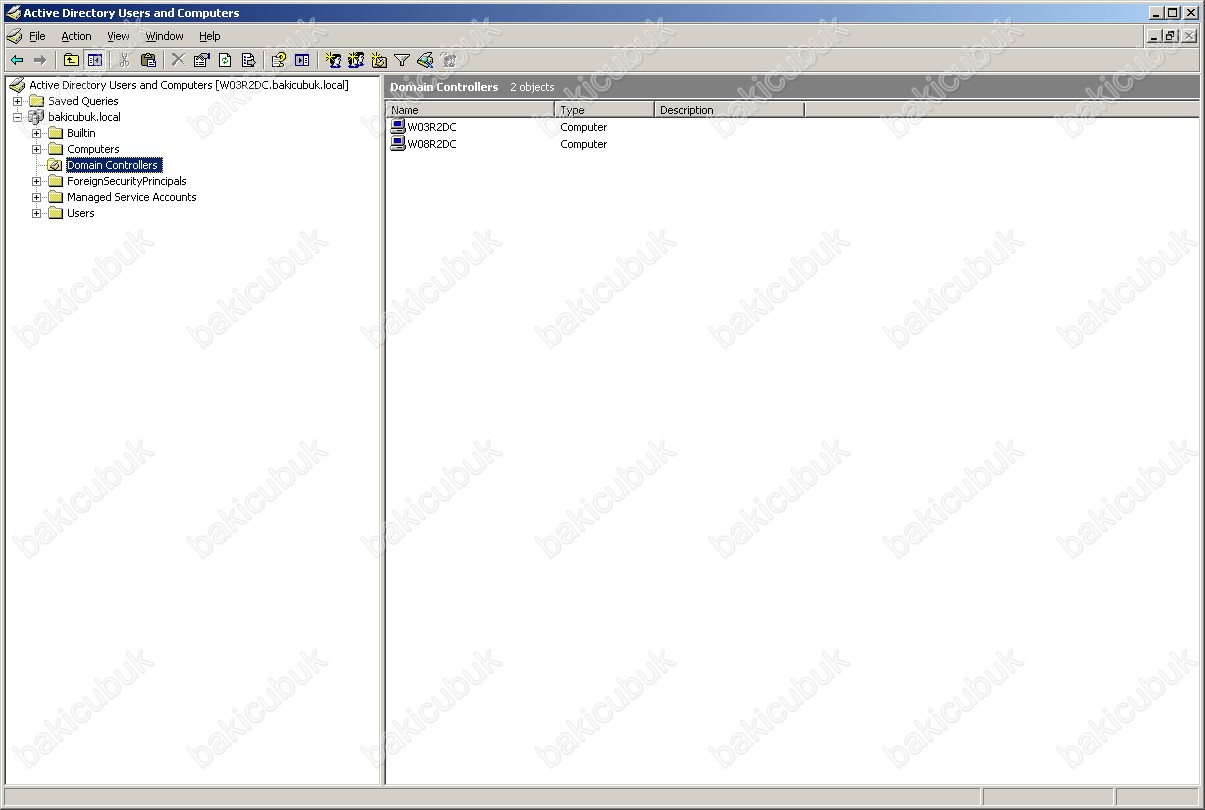Expand the Computers container

point(36,149)
